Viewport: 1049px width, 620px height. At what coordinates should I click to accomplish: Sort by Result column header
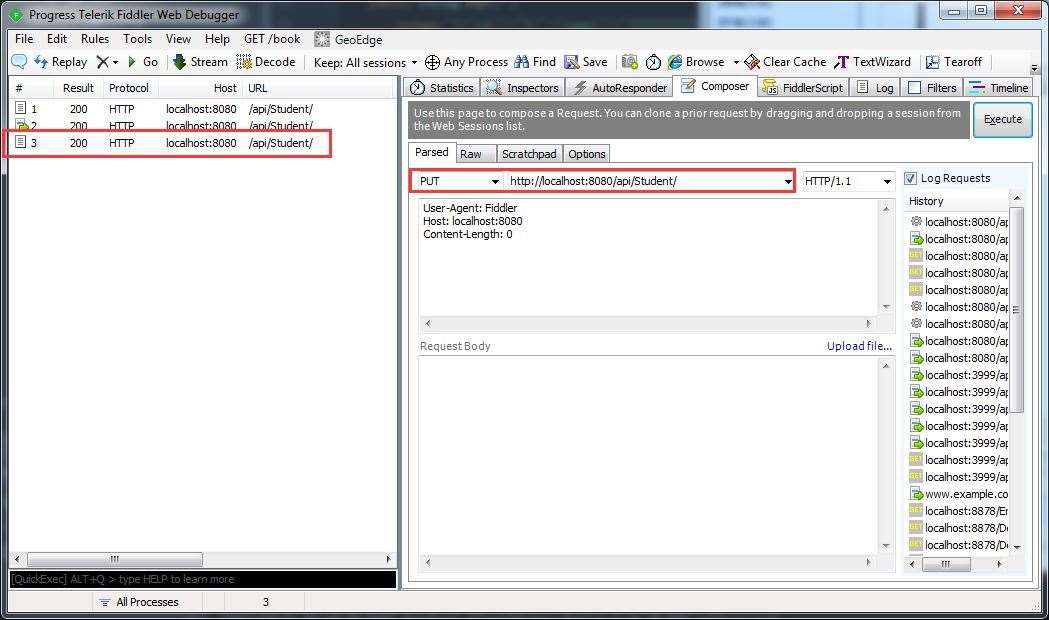click(78, 88)
